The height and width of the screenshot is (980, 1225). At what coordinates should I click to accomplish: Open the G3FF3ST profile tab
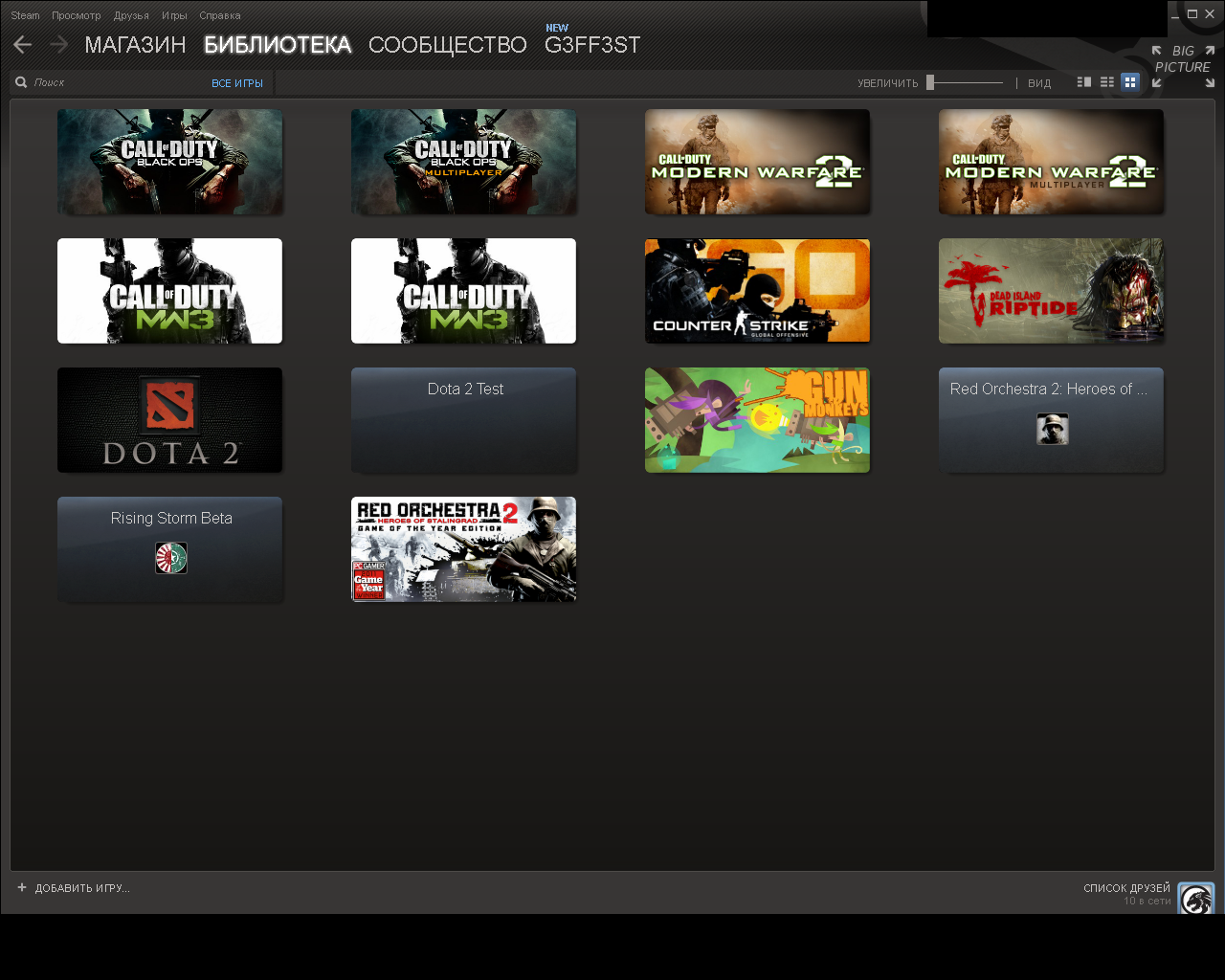[x=592, y=45]
